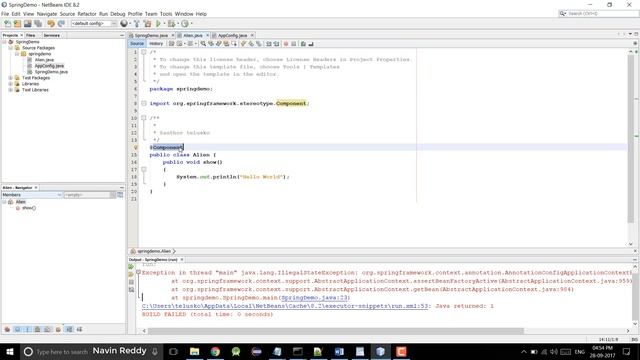
Task: Switch editor to Source view
Action: click(137, 44)
